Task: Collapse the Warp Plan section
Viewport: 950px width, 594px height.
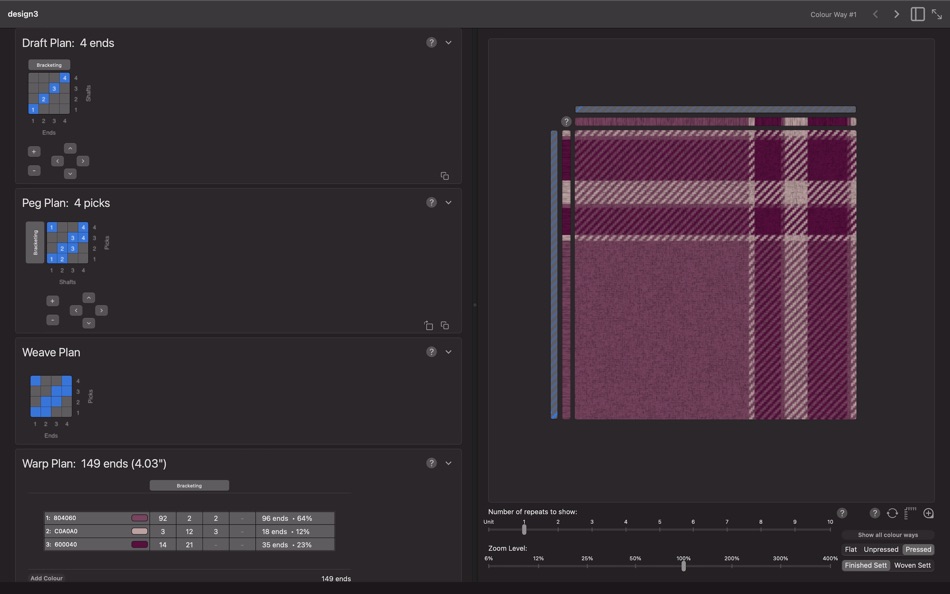Action: [448, 463]
